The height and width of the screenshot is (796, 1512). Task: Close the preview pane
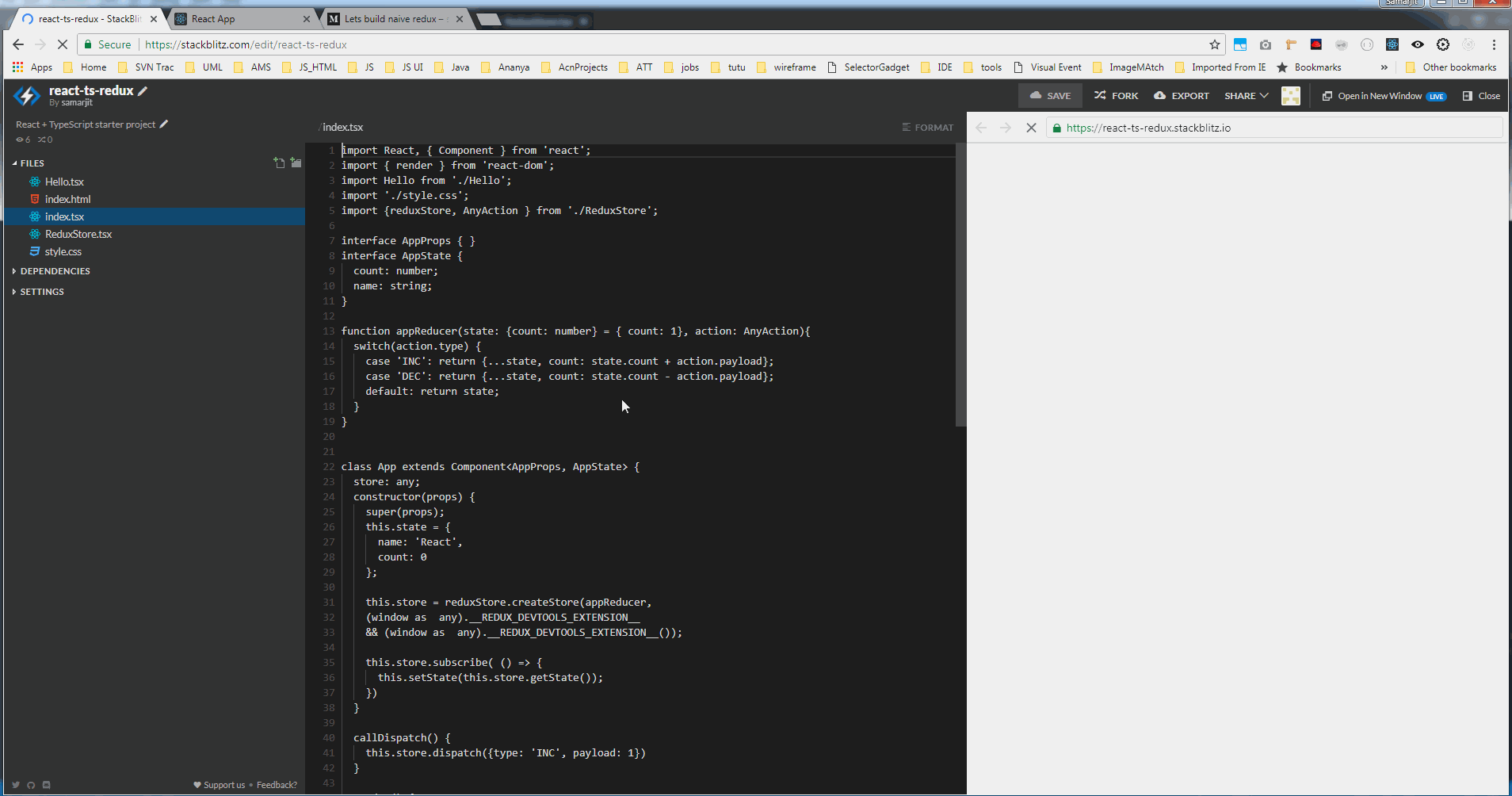coord(1481,96)
